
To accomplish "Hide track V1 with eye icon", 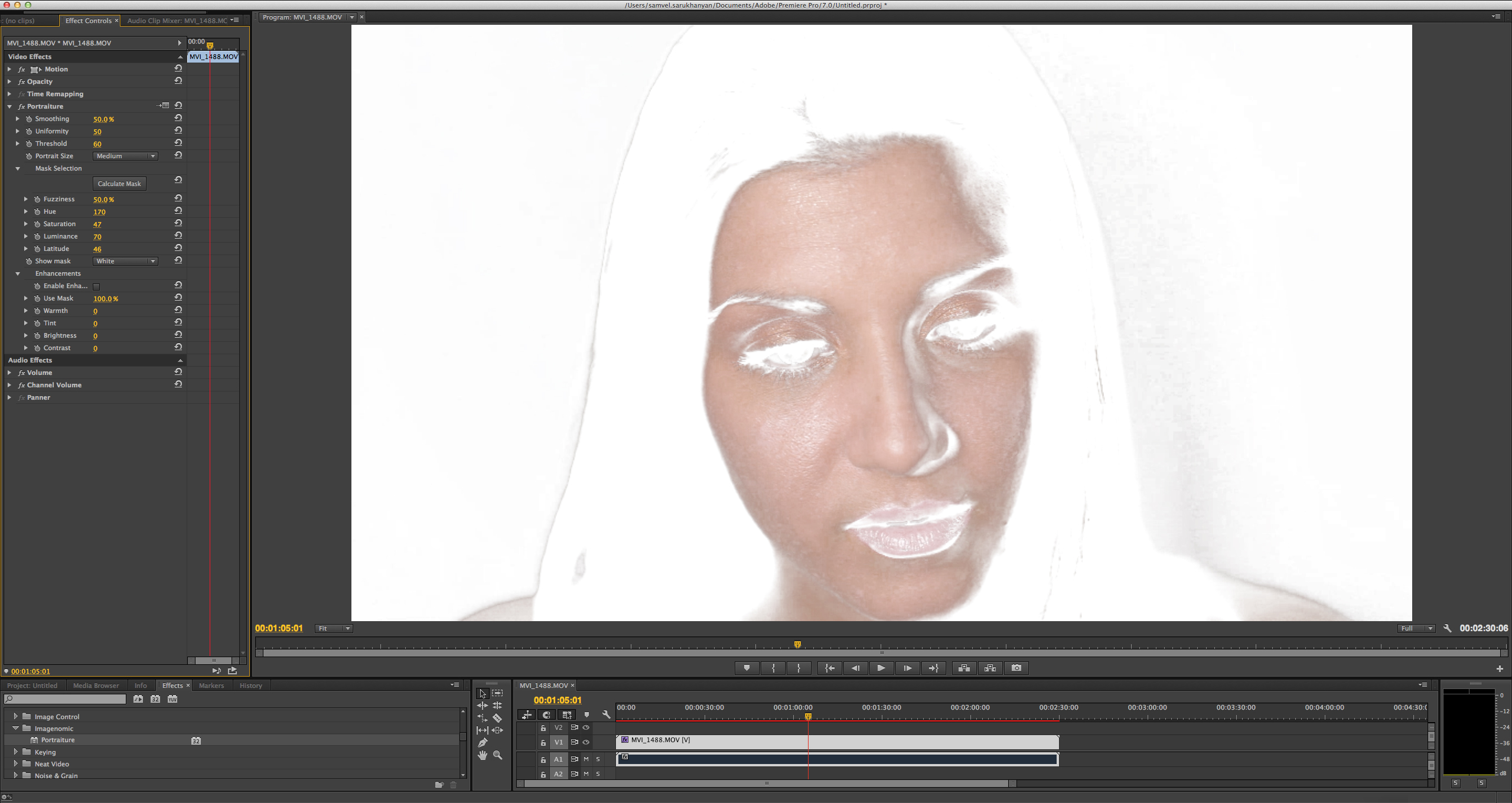I will tap(586, 742).
